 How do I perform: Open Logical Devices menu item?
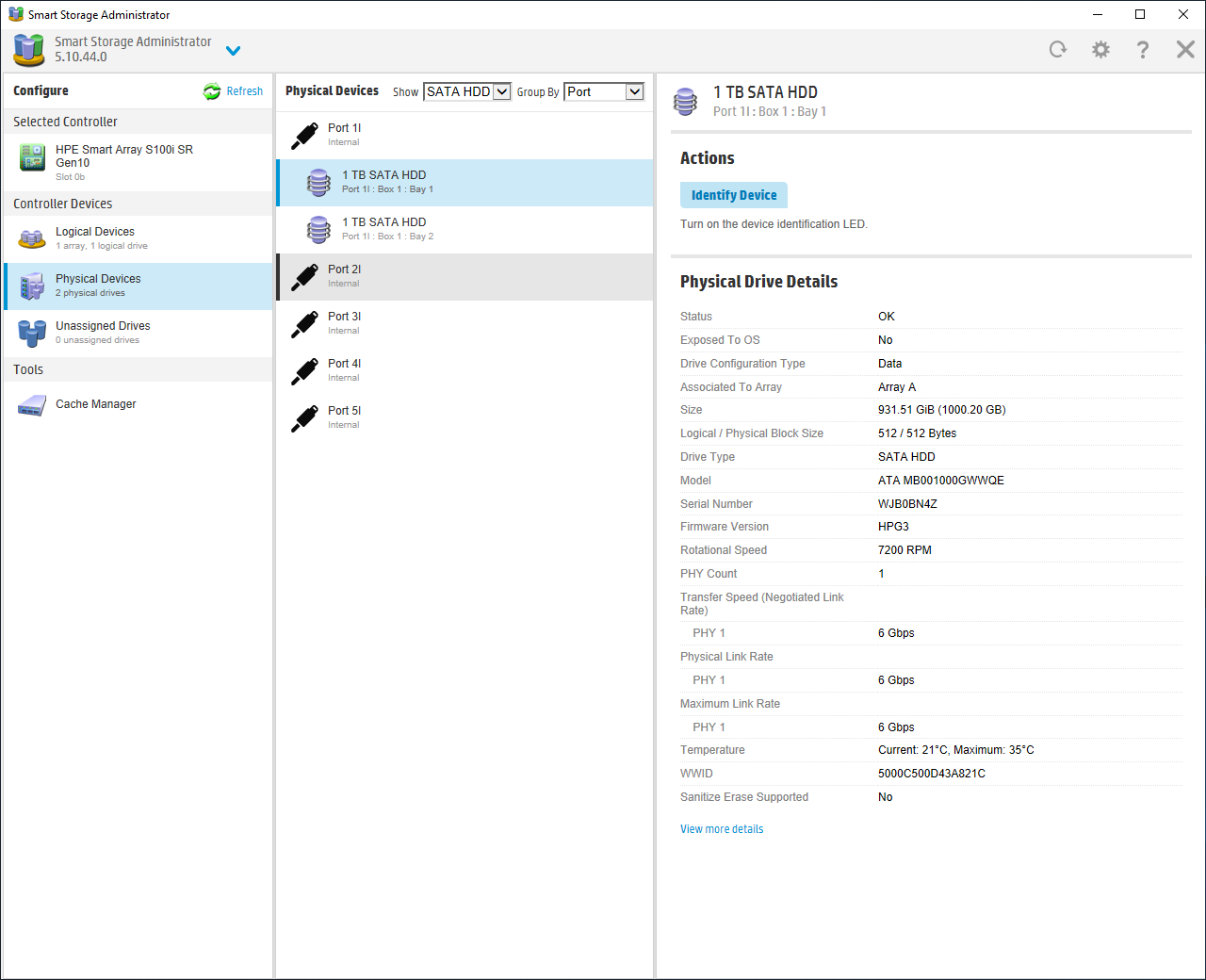(x=138, y=239)
